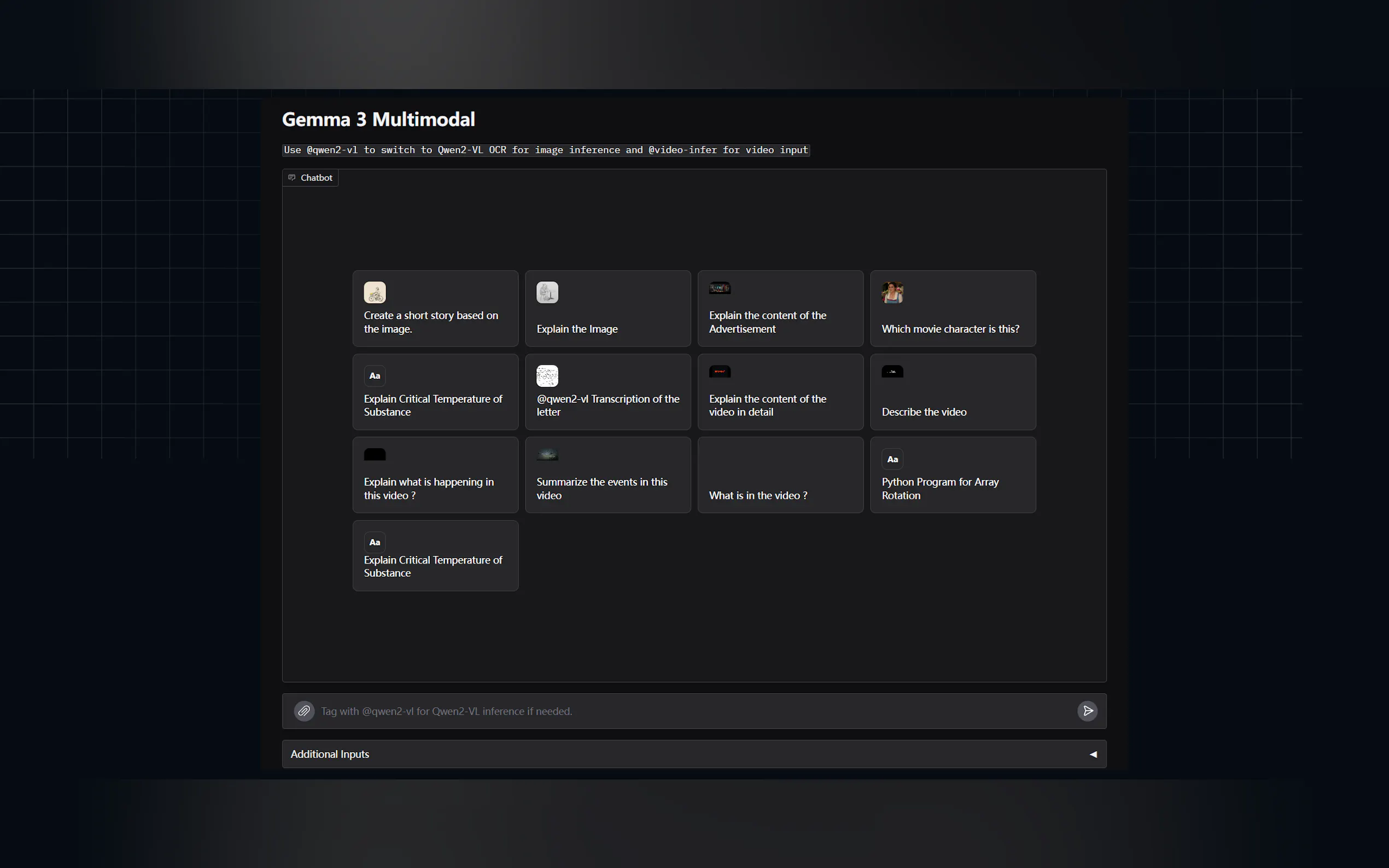Click 'Explain the content of the video in detail'
Viewport: 1389px width, 868px height.
[780, 404]
